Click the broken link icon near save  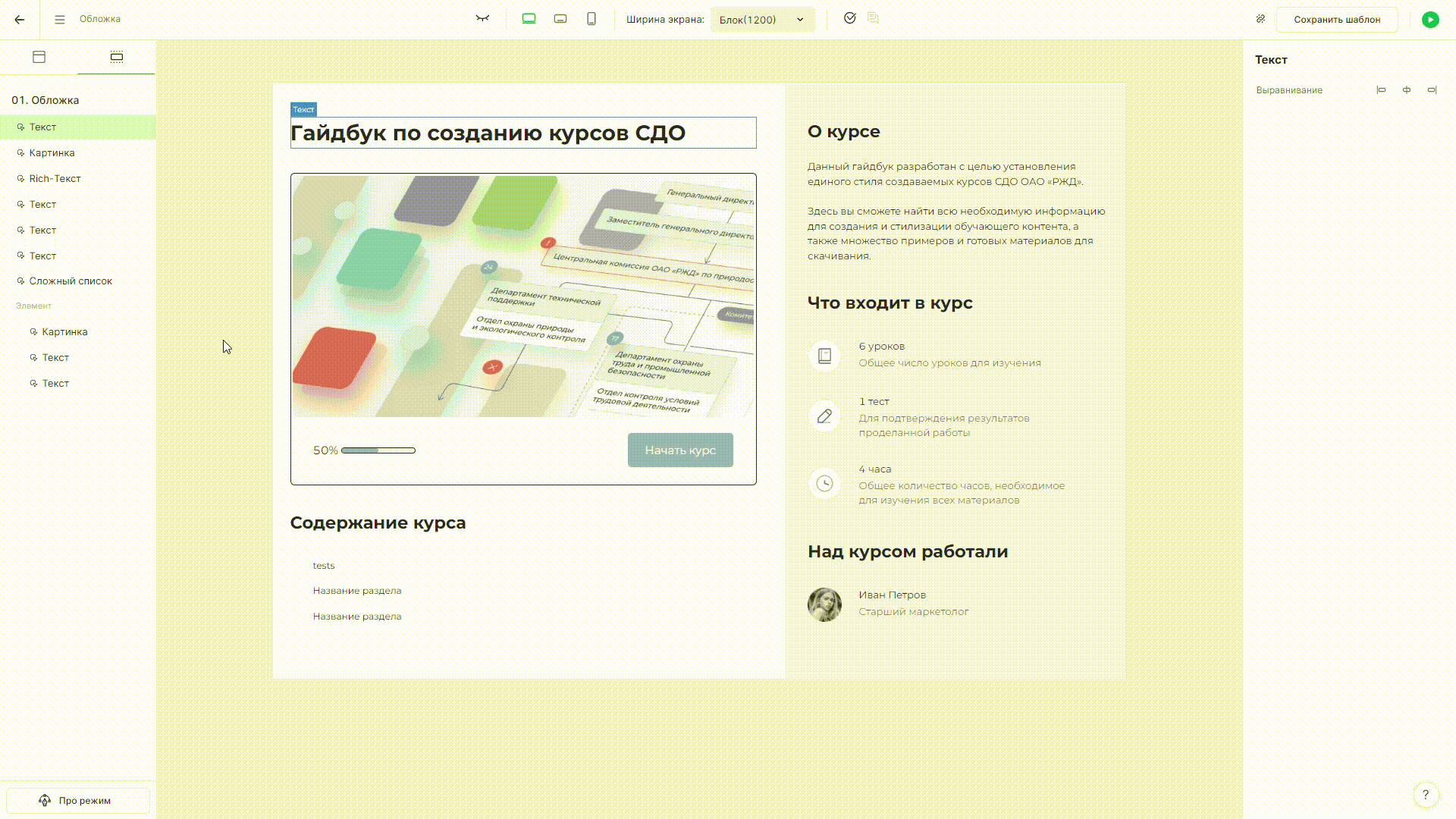point(1260,19)
